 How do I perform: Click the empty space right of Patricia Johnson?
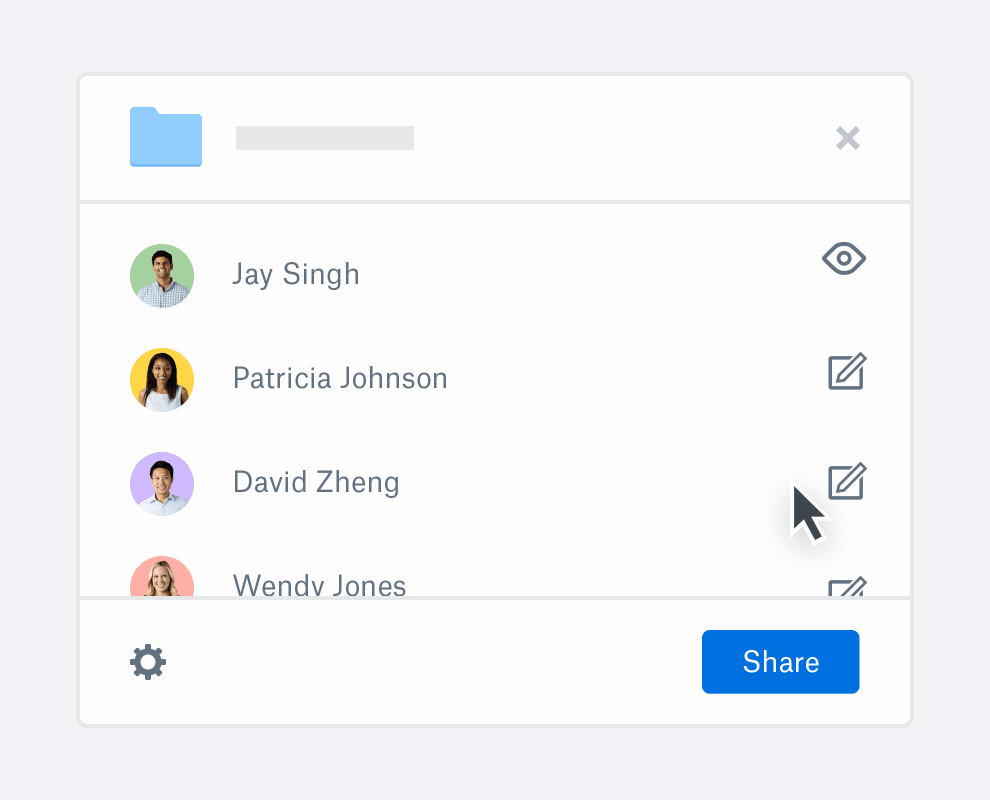[x=630, y=378]
